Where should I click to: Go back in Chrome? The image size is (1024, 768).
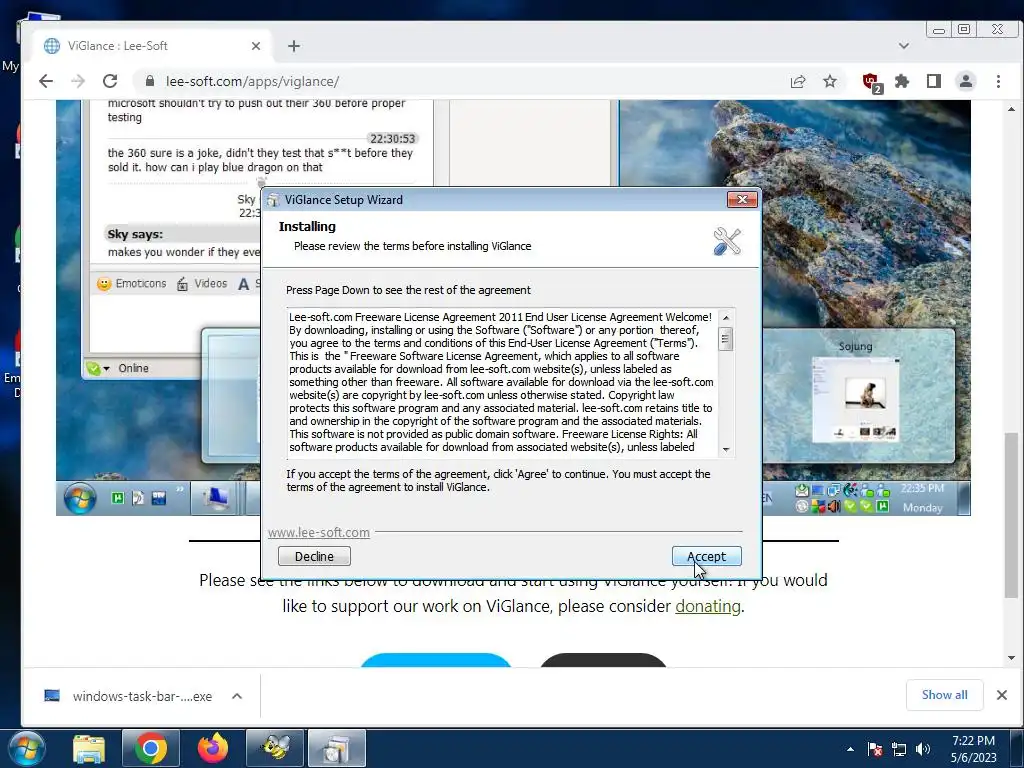click(46, 81)
